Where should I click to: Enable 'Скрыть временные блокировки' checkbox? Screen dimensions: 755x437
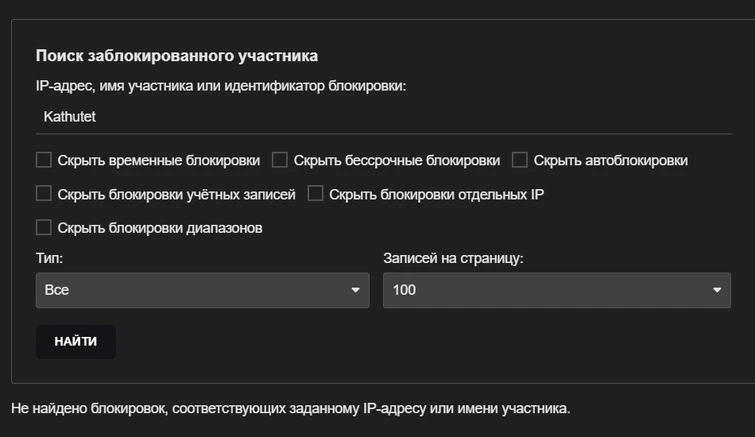[44, 160]
